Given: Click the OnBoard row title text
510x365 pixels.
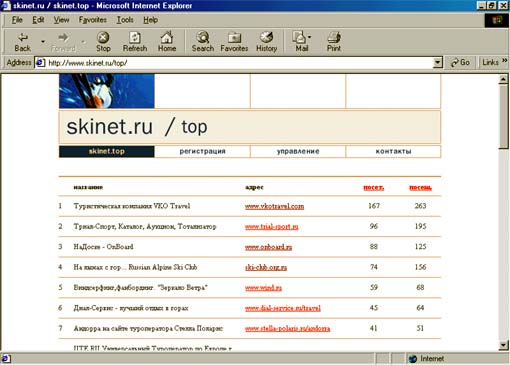Looking at the screenshot, I should (103, 247).
